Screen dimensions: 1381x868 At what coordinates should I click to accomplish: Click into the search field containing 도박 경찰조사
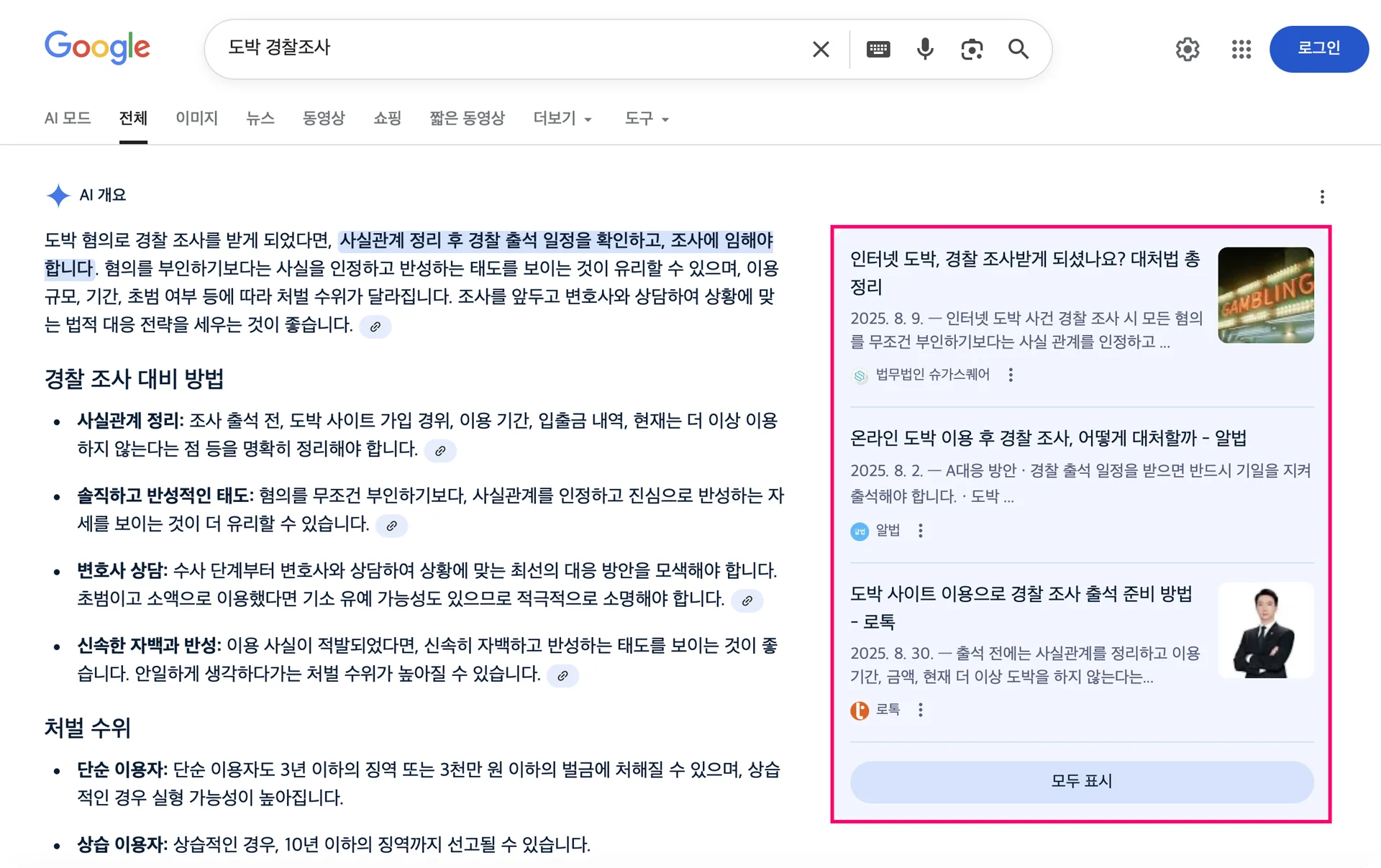(503, 48)
